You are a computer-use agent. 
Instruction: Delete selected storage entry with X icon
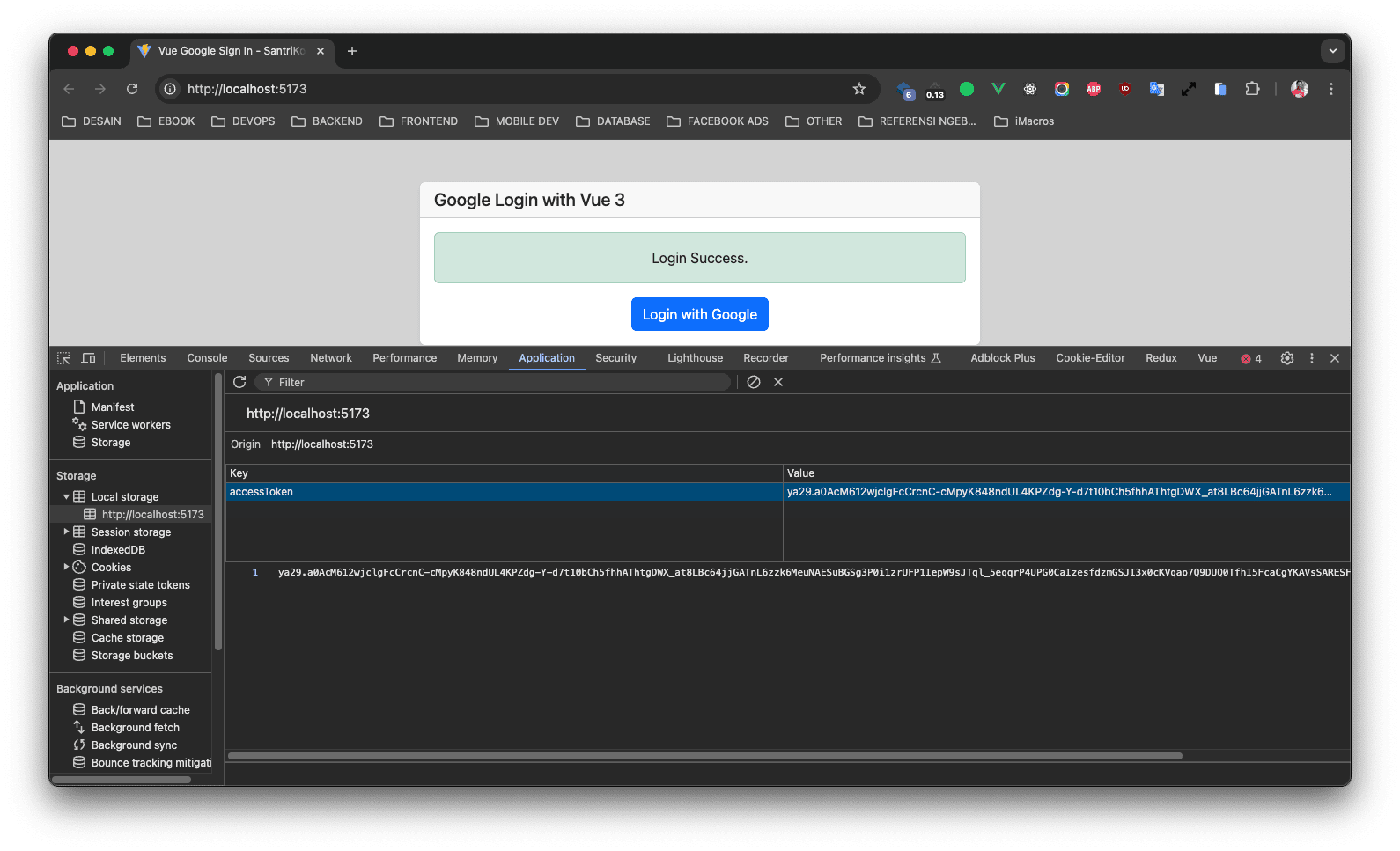coord(778,382)
